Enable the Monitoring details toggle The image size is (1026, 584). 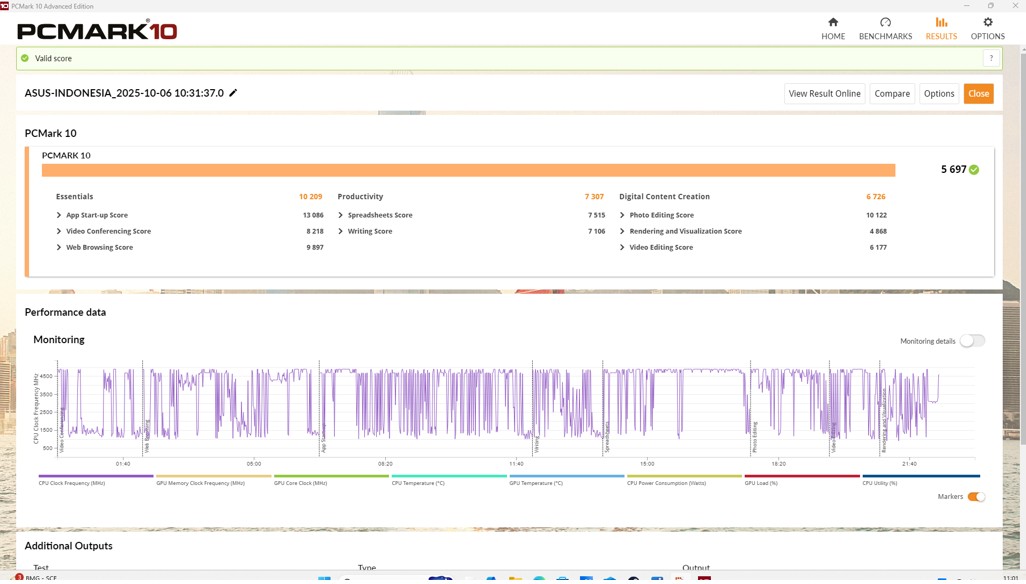point(972,341)
